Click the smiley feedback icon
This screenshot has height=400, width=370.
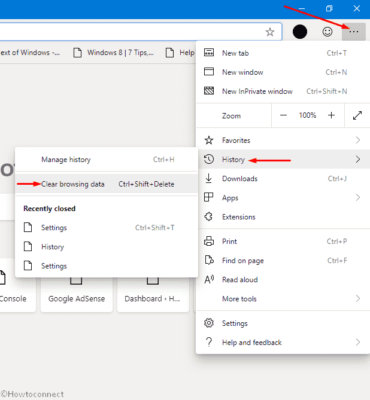click(x=327, y=32)
